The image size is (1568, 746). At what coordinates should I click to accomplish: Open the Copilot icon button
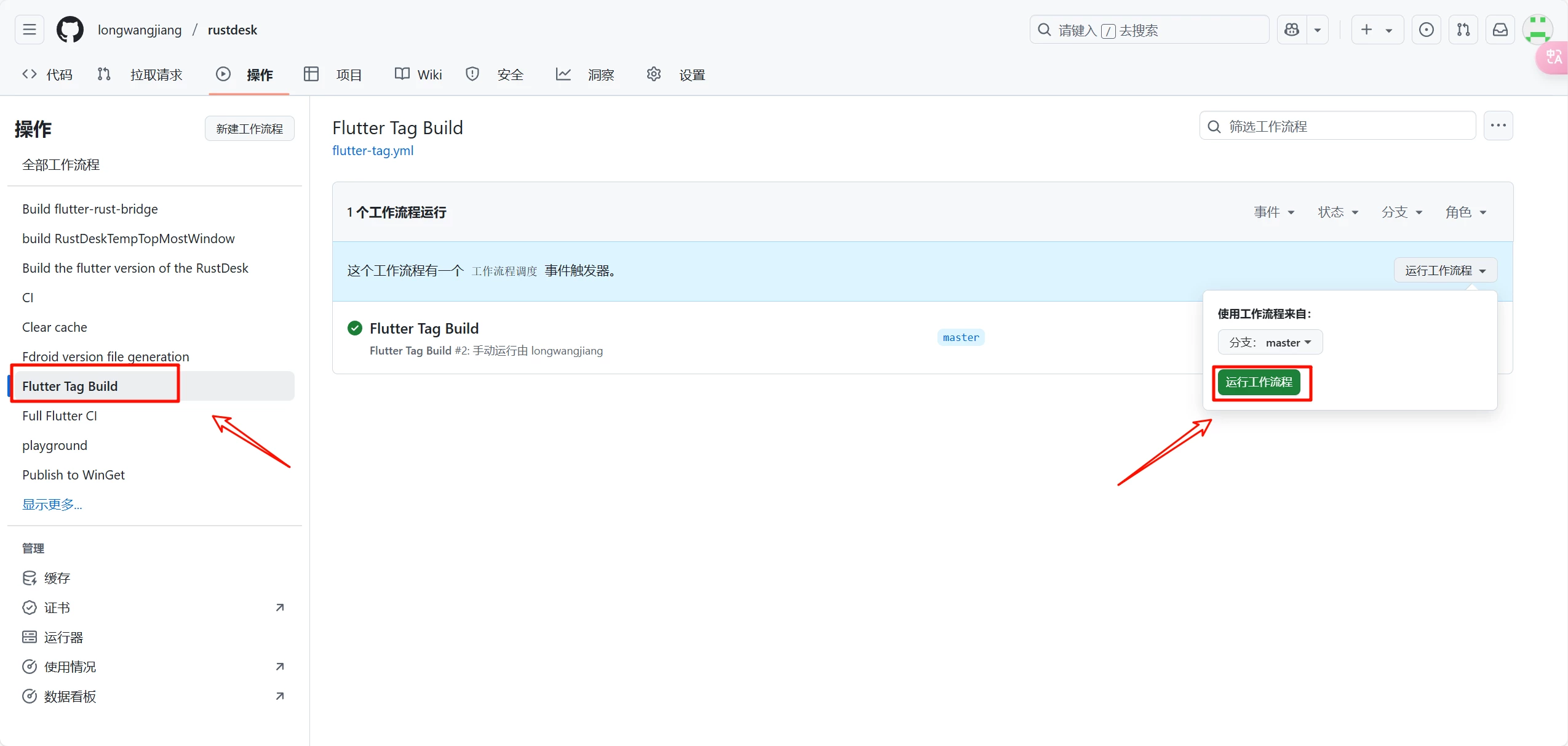click(1292, 30)
